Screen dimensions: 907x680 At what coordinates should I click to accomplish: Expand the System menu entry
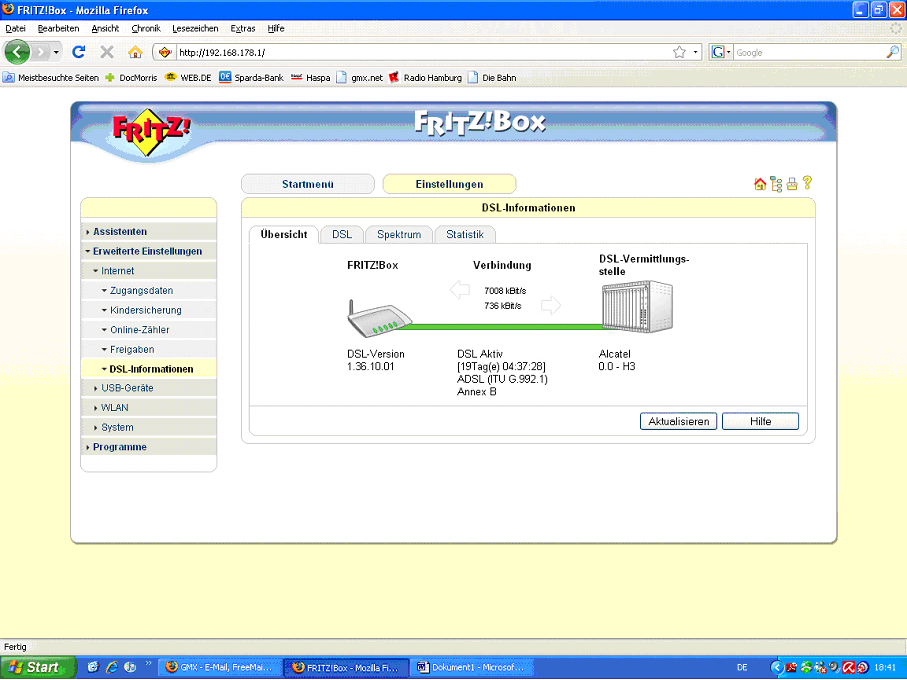116,428
